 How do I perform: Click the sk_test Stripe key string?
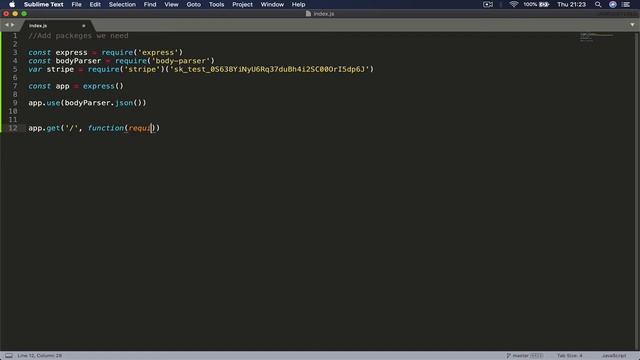point(269,69)
